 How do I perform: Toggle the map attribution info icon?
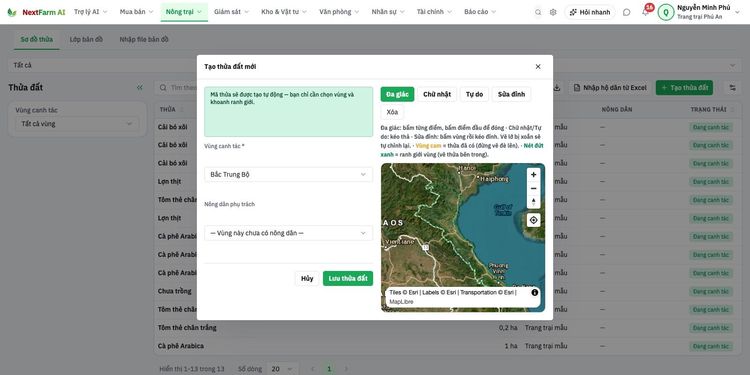point(535,292)
